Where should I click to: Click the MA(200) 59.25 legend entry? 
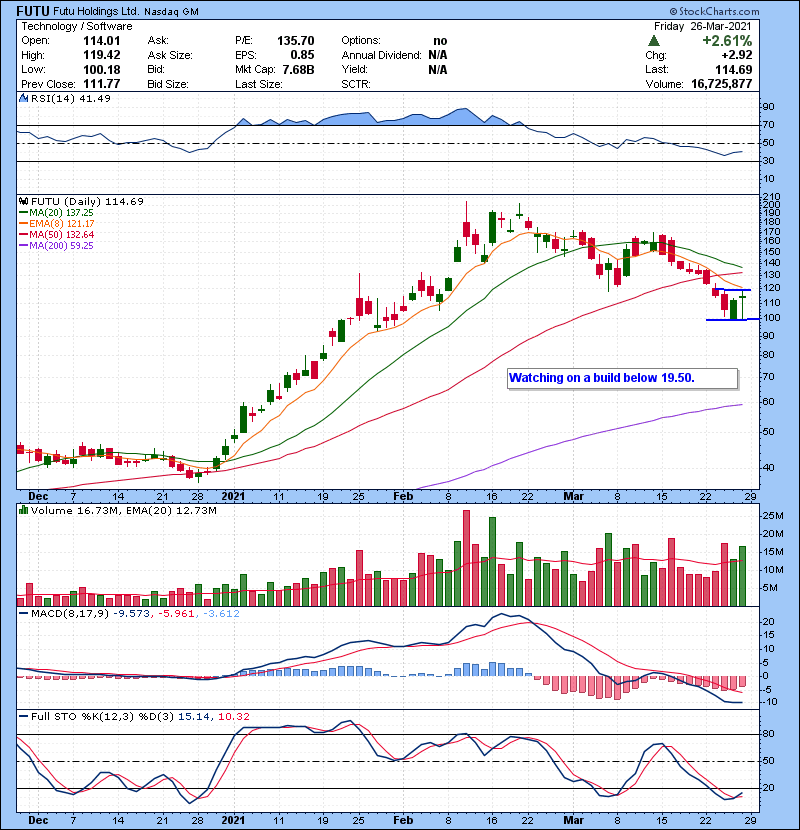56,246
